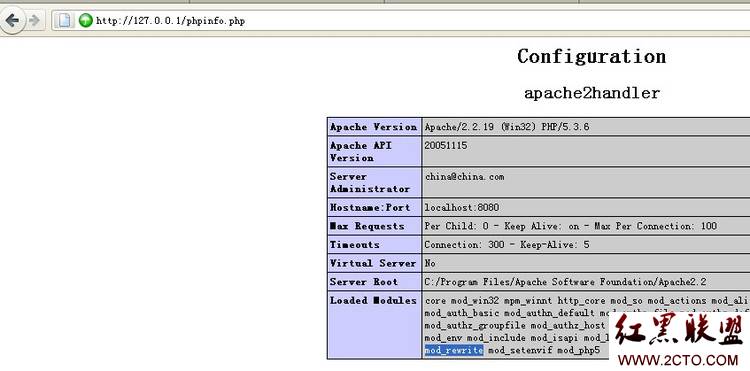Select the C:/Program Files/Apache Software Foundation path

tap(565, 282)
